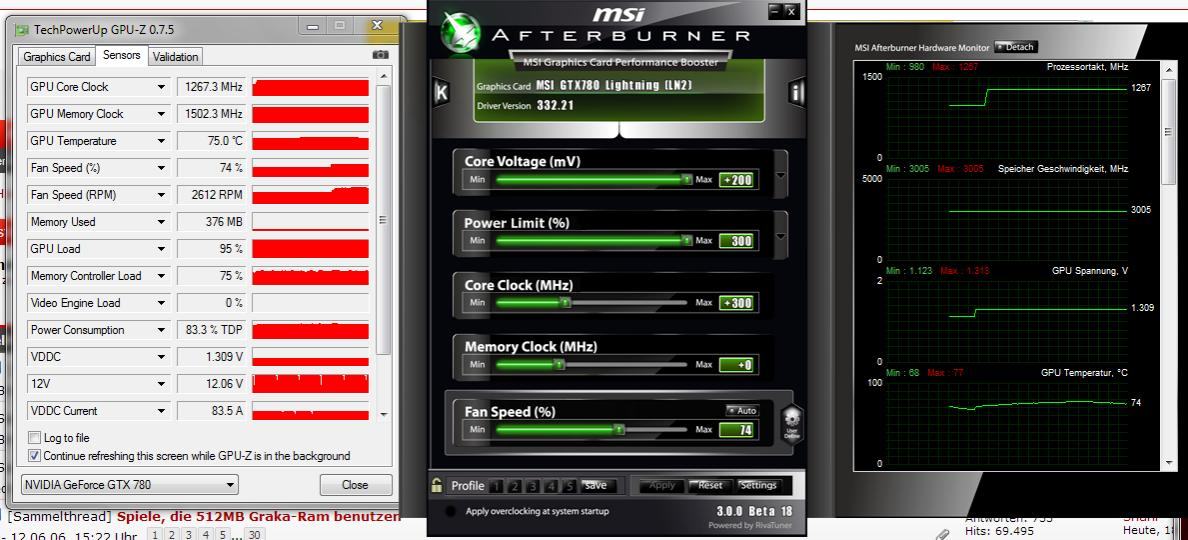Image resolution: width=1188 pixels, height=540 pixels.
Task: Click the Afterburner Reset button
Action: click(x=710, y=485)
